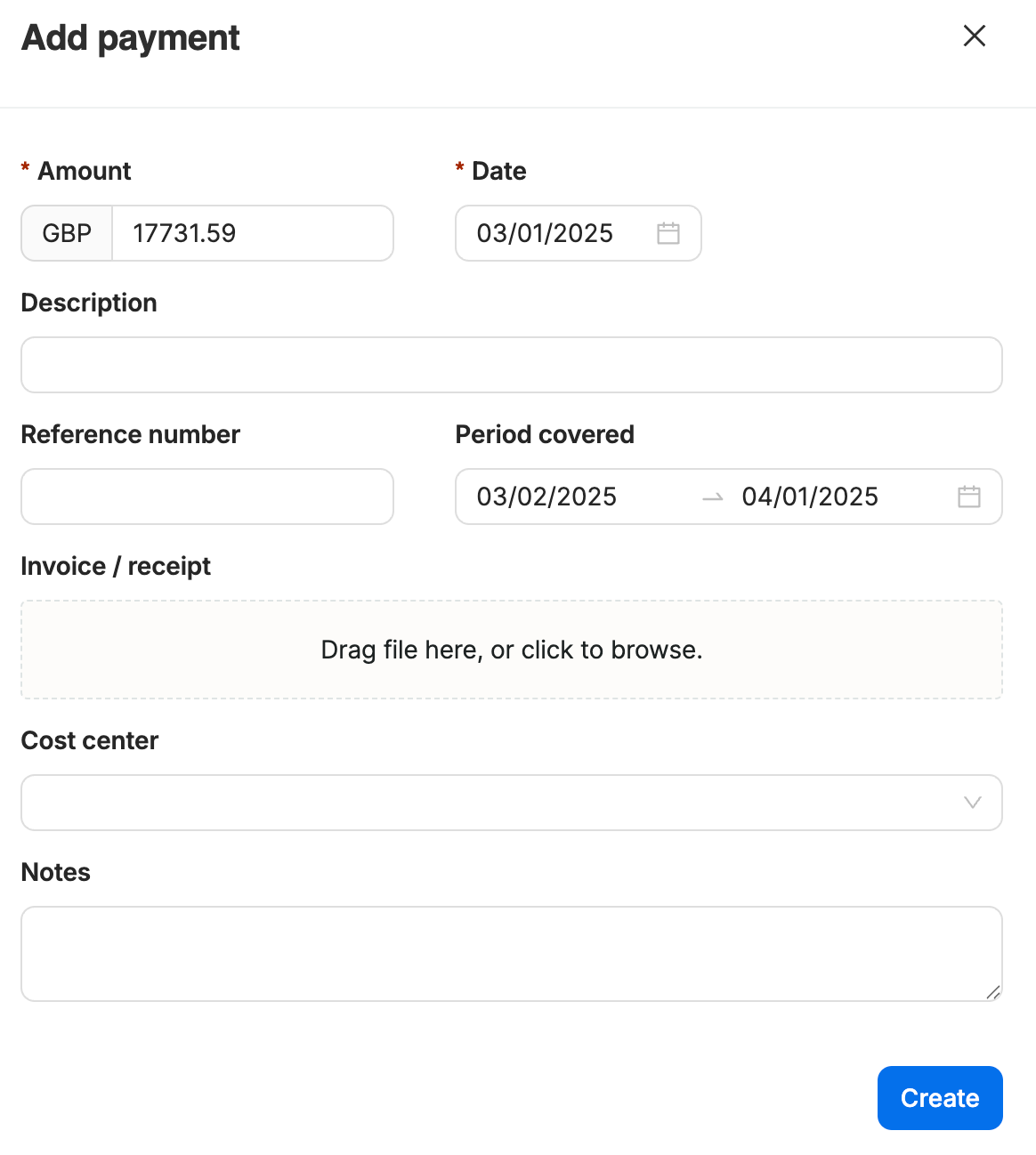
Task: Click inside the Notes text area
Action: (x=511, y=953)
